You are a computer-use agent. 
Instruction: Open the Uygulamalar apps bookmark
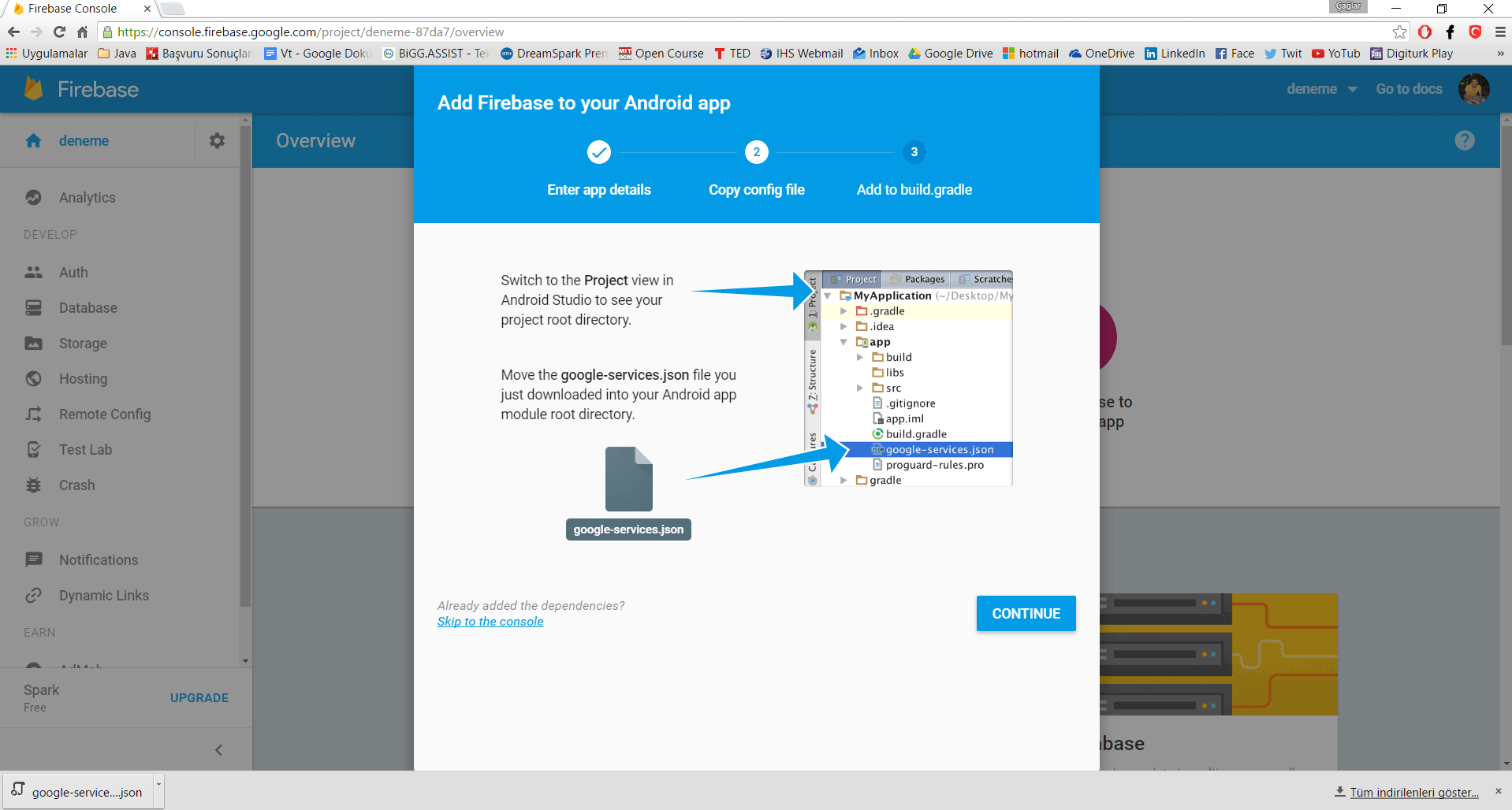[x=47, y=54]
